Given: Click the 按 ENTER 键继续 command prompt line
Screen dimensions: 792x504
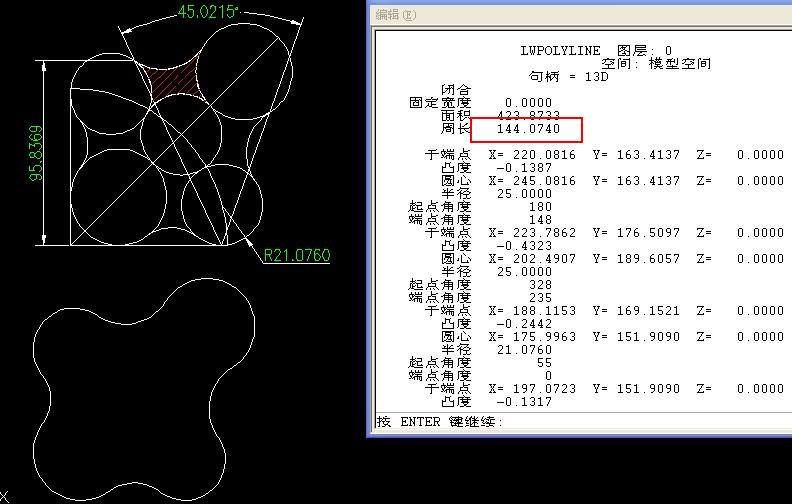Looking at the screenshot, I should (439, 421).
